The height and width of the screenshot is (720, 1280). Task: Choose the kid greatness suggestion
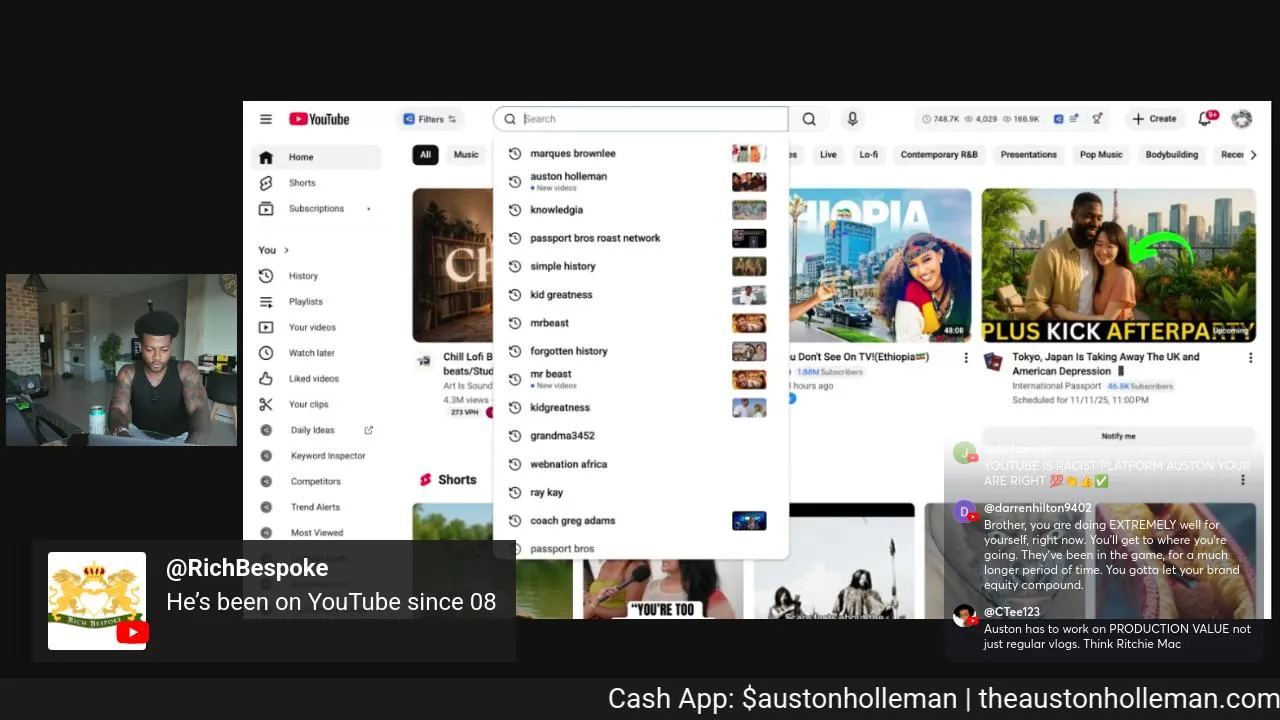pyautogui.click(x=640, y=295)
